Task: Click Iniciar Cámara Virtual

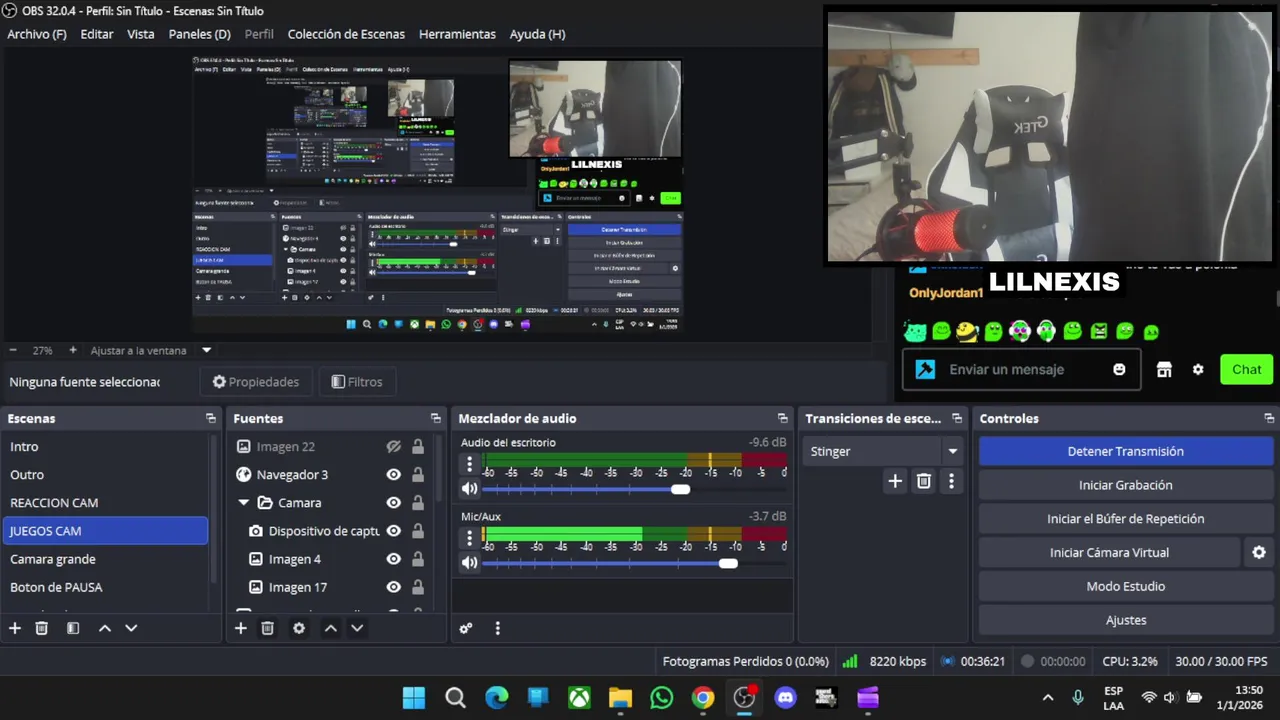Action: (x=1109, y=552)
